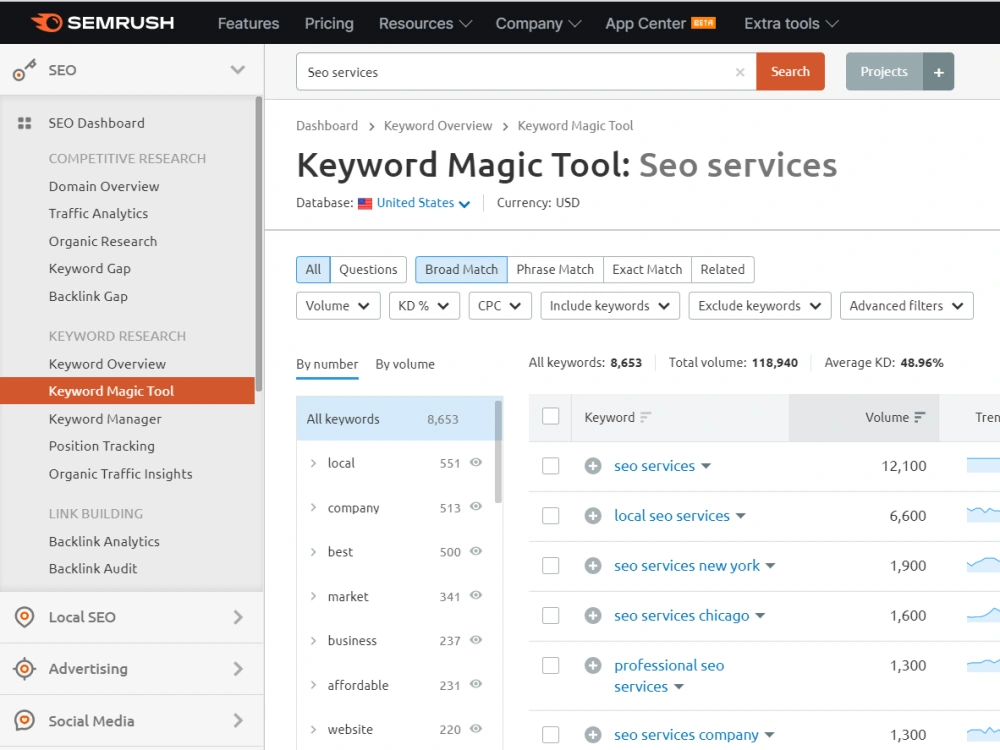Click the Projects button
This screenshot has height=750, width=1000.
pyautogui.click(x=884, y=71)
